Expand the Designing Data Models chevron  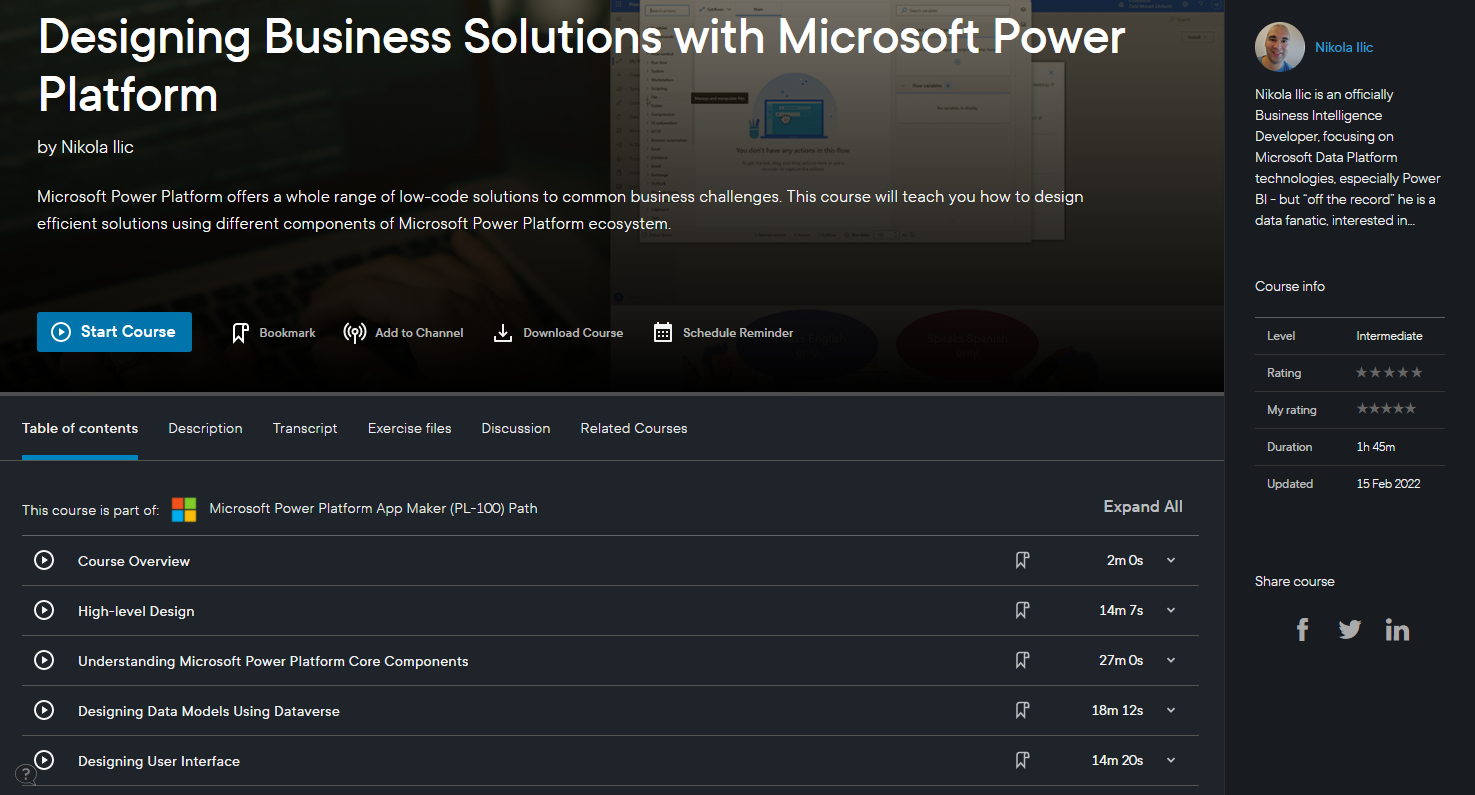pos(1171,710)
